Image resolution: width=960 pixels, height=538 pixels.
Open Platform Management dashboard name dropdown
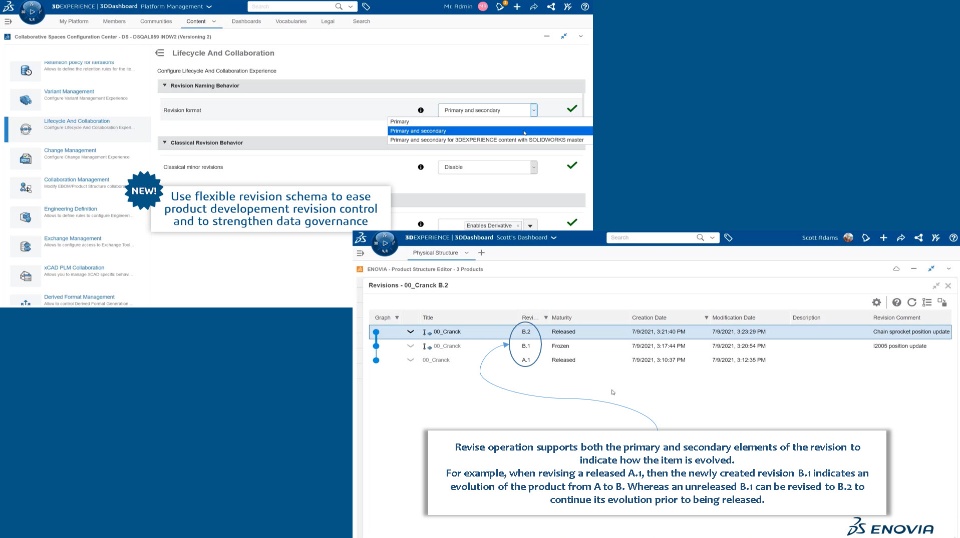click(x=209, y=7)
